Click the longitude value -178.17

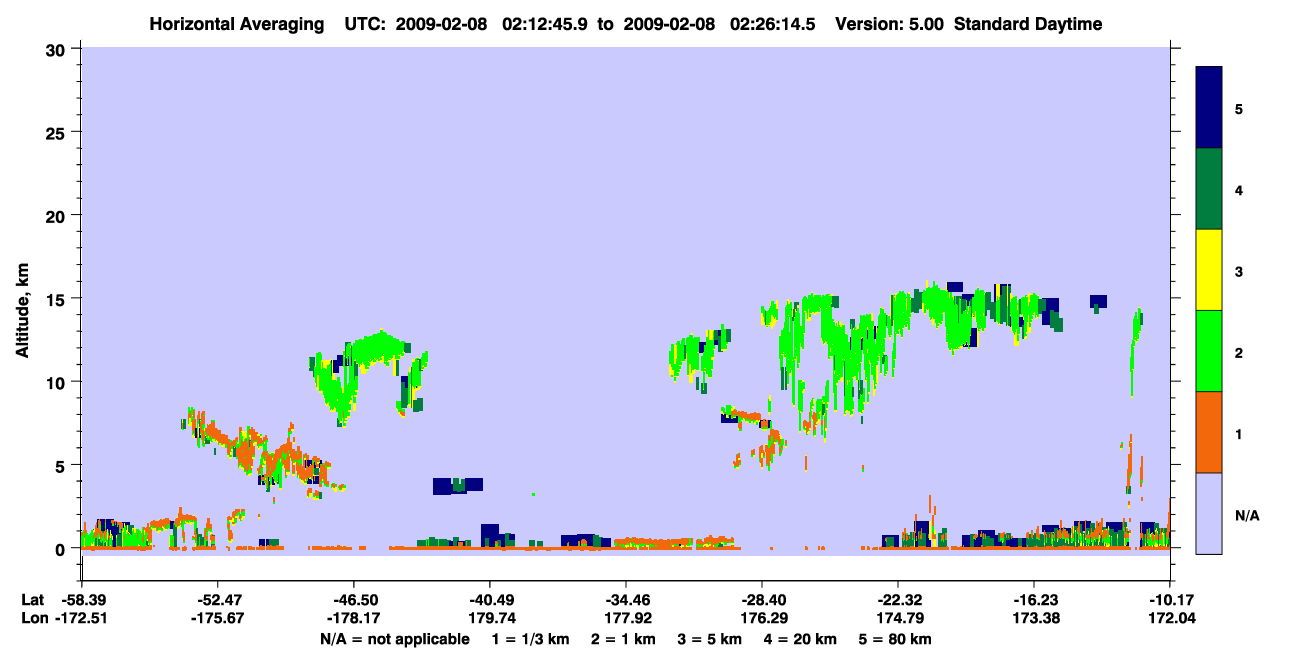353,618
